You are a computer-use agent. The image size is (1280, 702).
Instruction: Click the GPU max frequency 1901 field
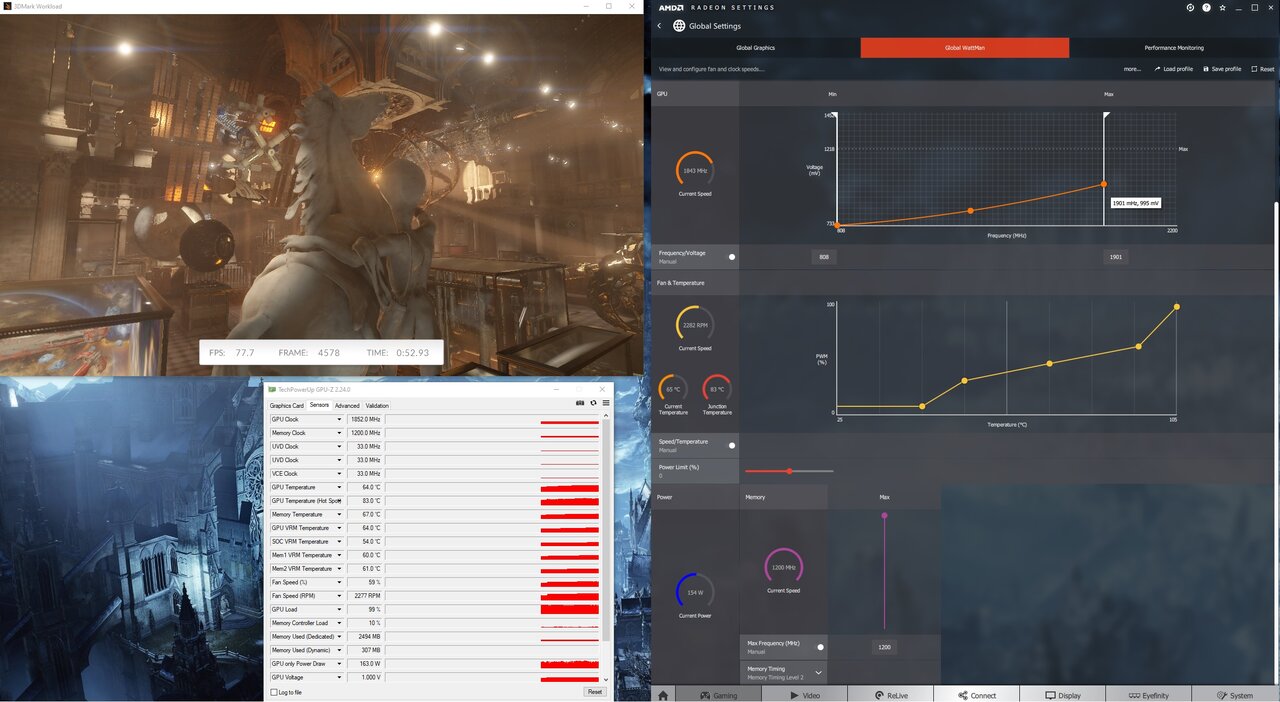point(1116,257)
